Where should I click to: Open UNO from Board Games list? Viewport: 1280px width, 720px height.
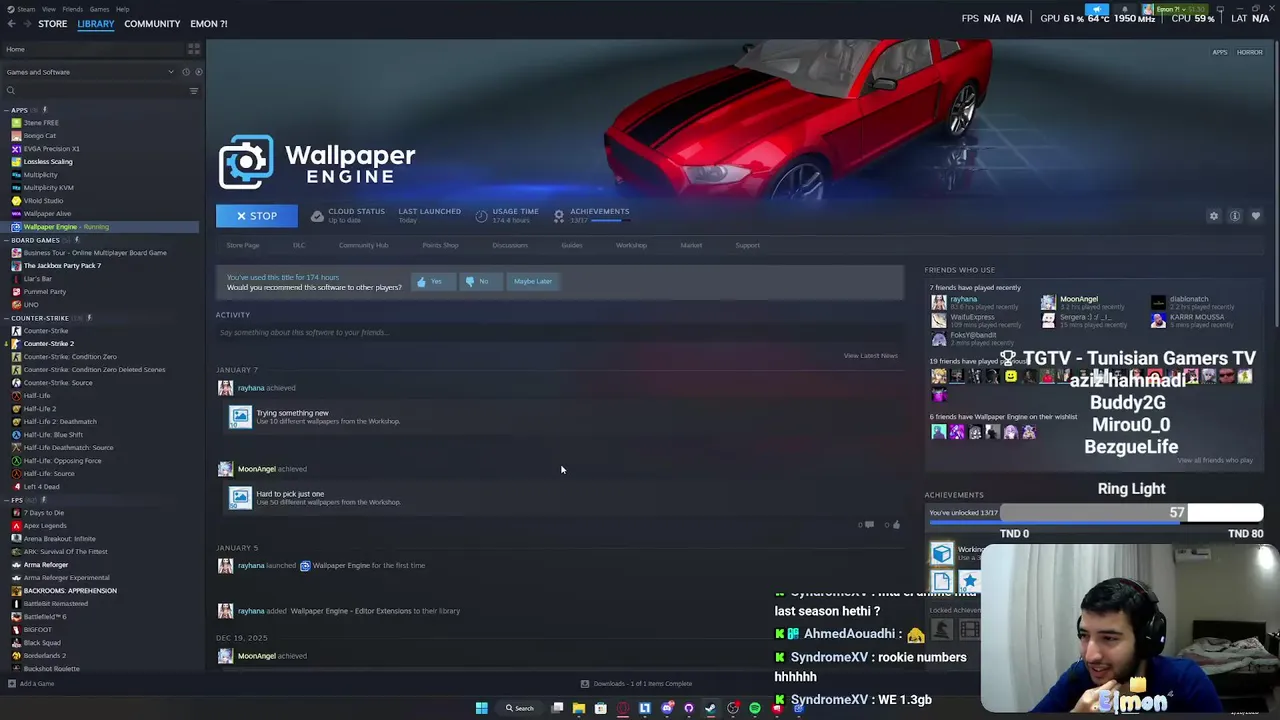tap(31, 305)
